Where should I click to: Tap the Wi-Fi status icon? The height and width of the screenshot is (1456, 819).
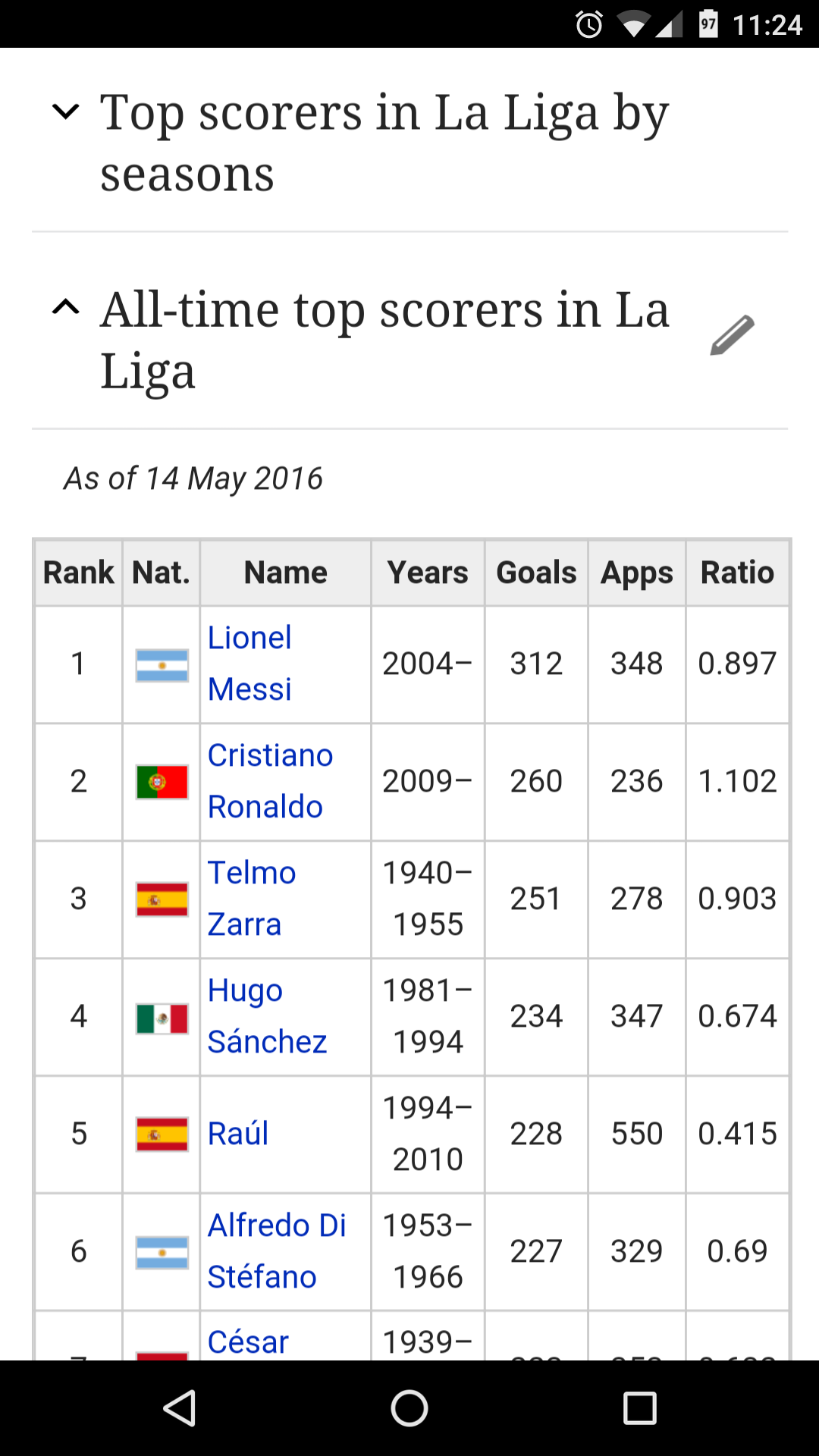tap(632, 24)
